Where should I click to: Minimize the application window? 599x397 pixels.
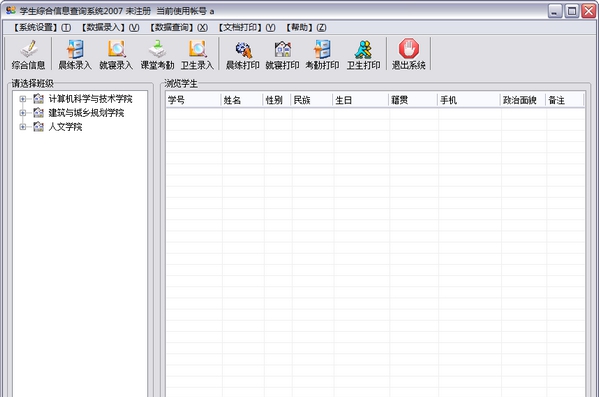555,11
